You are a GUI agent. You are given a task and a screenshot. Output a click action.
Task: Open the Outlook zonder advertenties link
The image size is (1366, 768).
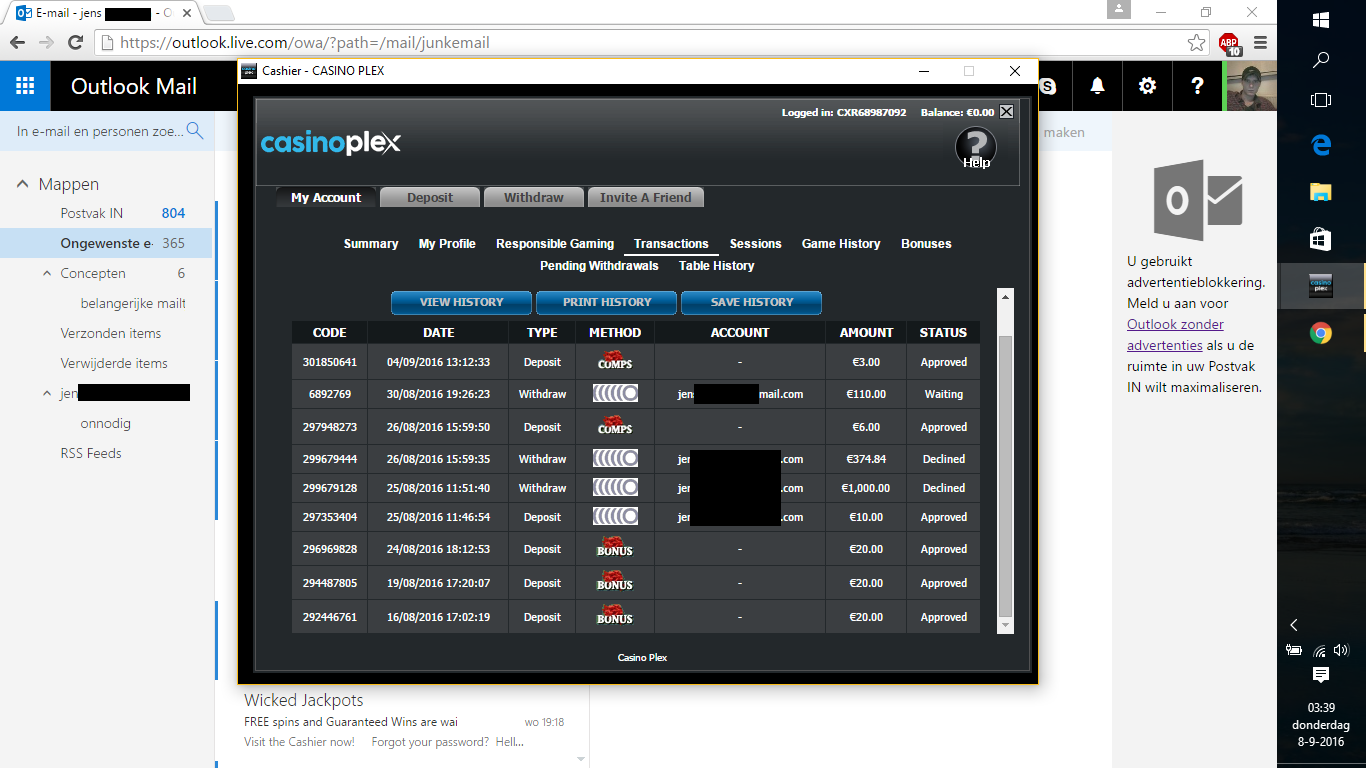(x=1175, y=334)
